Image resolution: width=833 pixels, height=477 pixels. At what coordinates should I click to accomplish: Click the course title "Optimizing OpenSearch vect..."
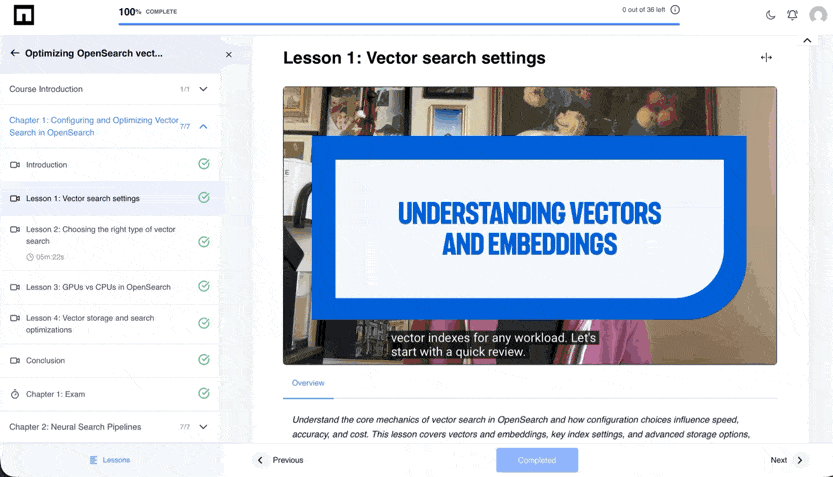(94, 53)
